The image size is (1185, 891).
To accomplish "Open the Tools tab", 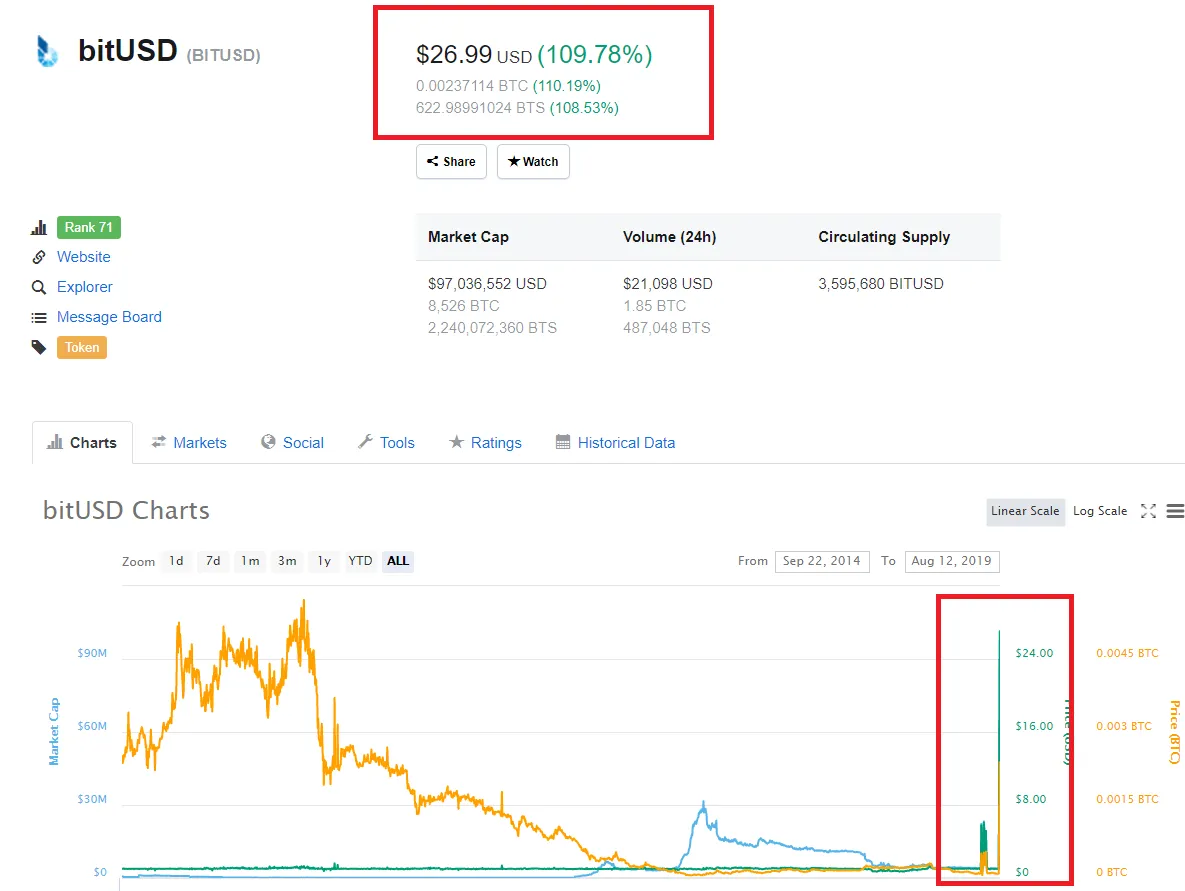I will (386, 443).
